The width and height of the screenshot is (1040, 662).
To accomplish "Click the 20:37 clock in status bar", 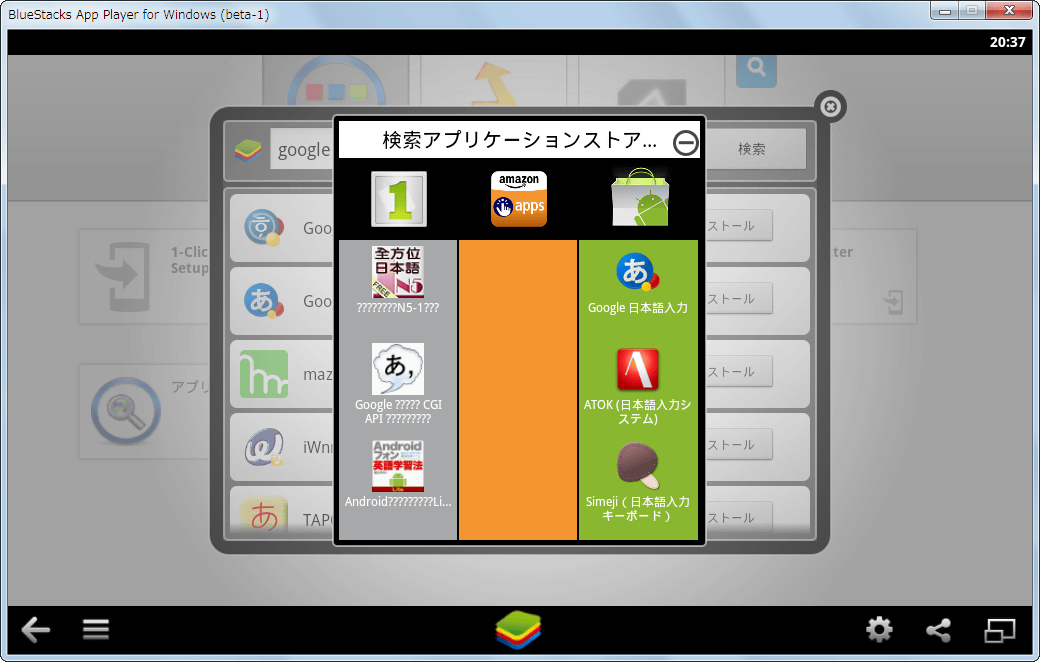I will tap(1007, 42).
